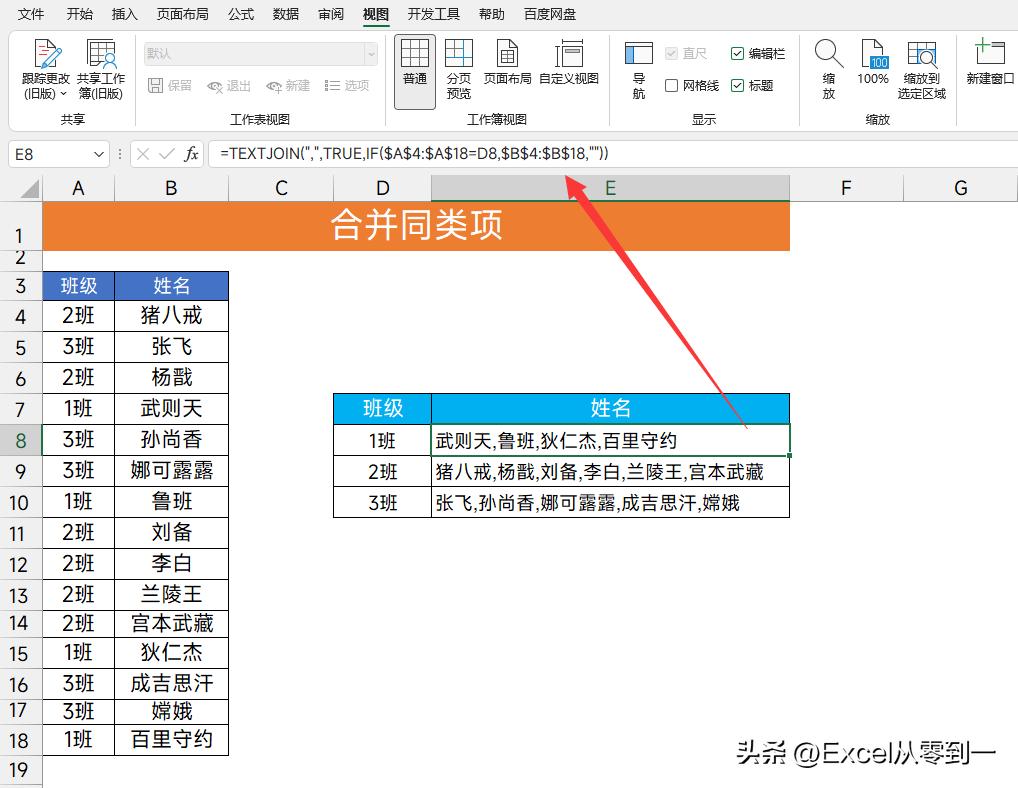Switch to the 开始 ribbon tab
1018x788 pixels.
click(78, 14)
